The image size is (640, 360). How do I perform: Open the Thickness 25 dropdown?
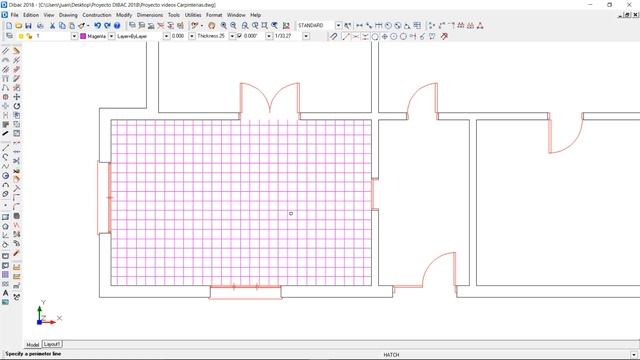(x=232, y=36)
